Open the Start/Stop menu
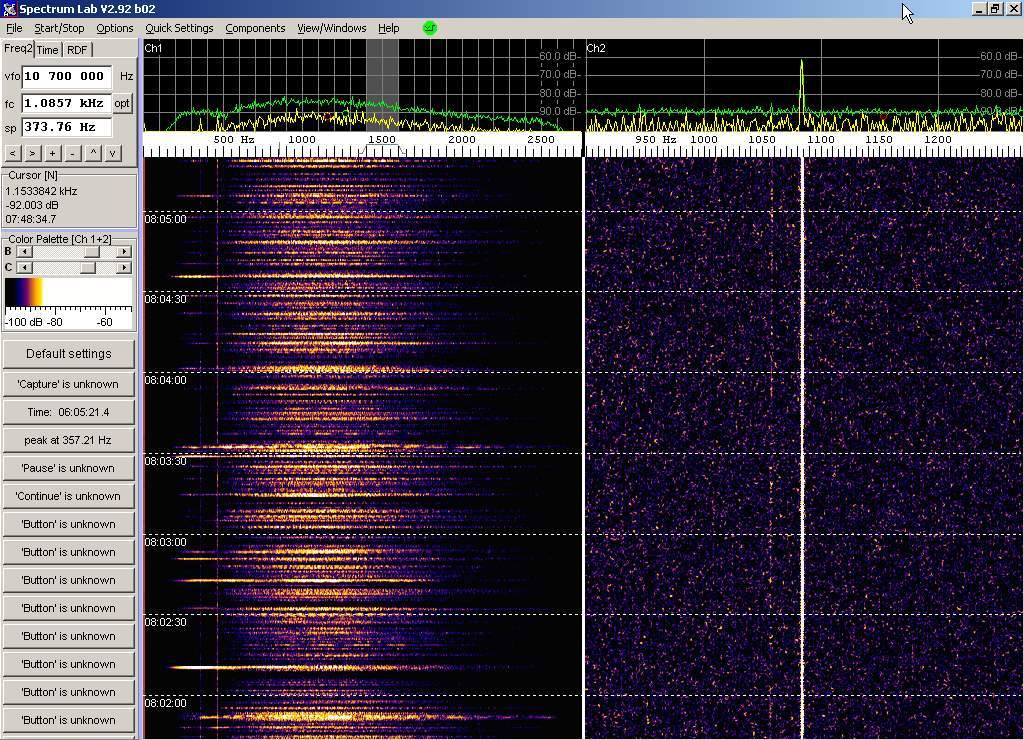This screenshot has height=740, width=1024. [x=59, y=28]
